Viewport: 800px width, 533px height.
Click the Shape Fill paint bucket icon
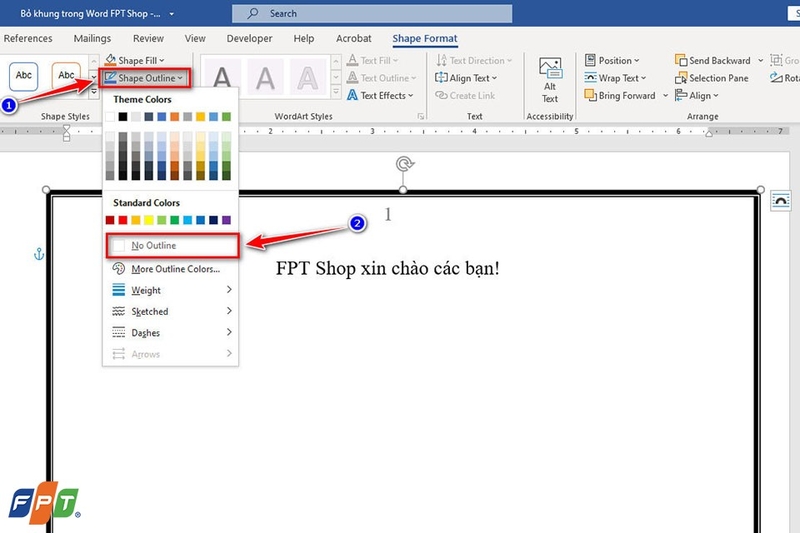(110, 60)
